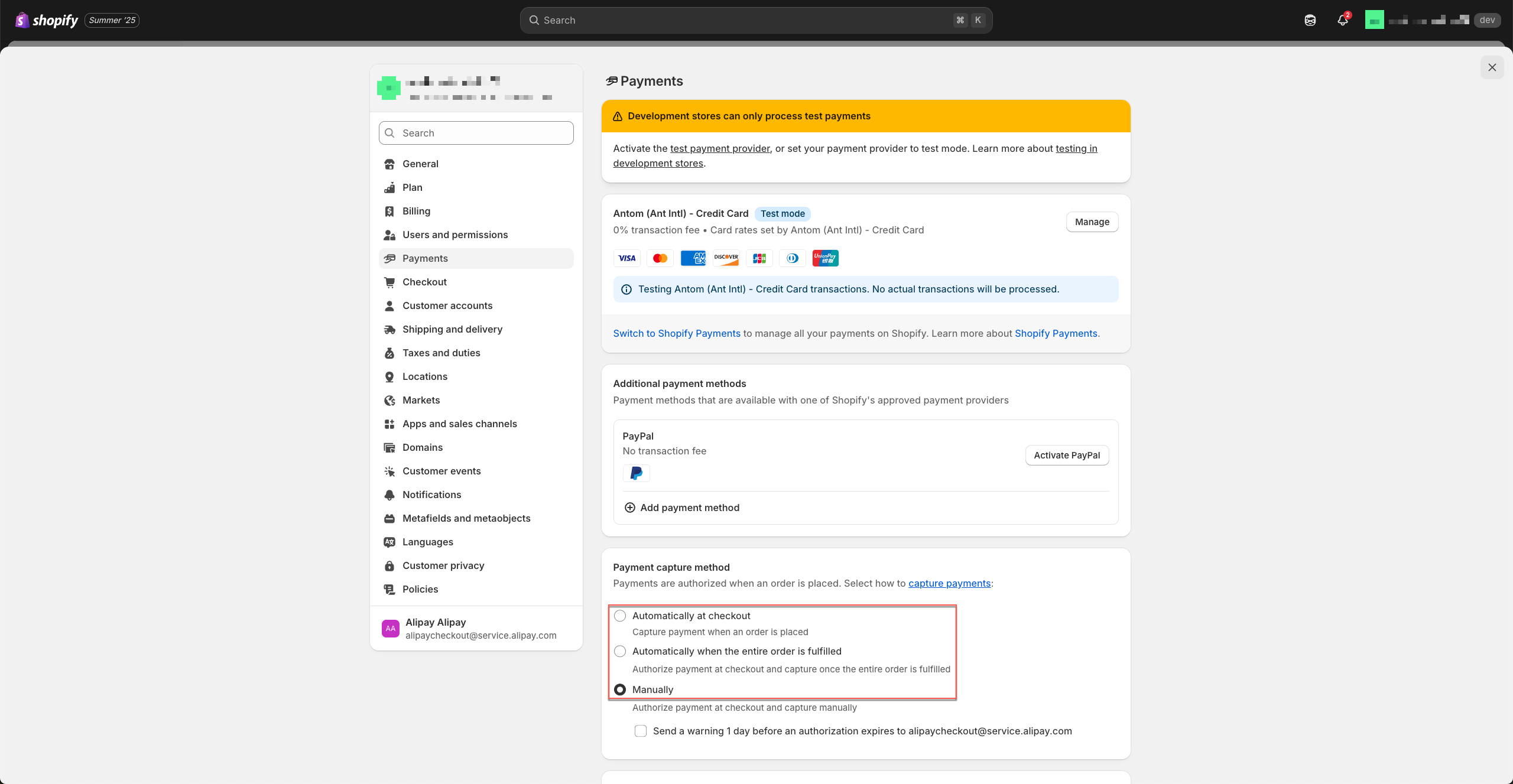Click the Markets globe icon
This screenshot has width=1513, height=784.
389,400
